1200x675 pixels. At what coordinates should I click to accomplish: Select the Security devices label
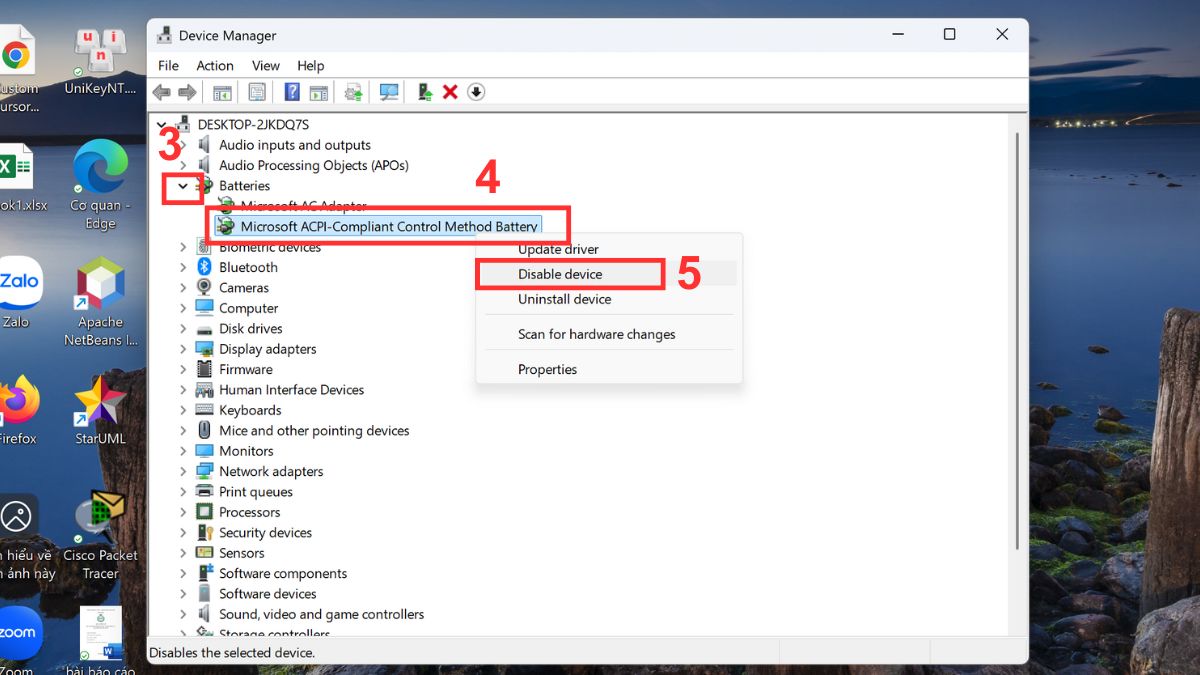click(266, 533)
